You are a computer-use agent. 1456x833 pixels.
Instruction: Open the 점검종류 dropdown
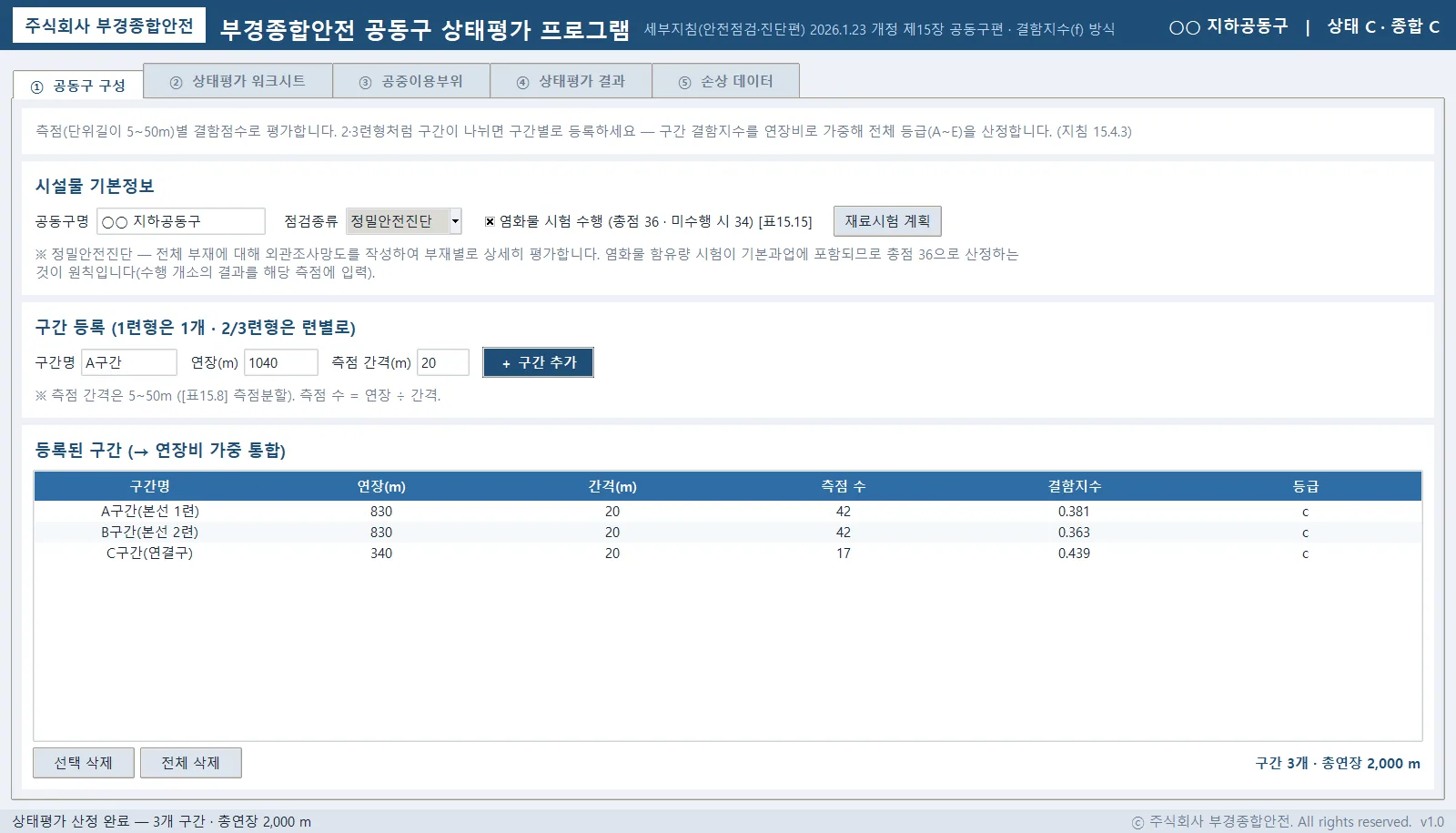point(404,221)
